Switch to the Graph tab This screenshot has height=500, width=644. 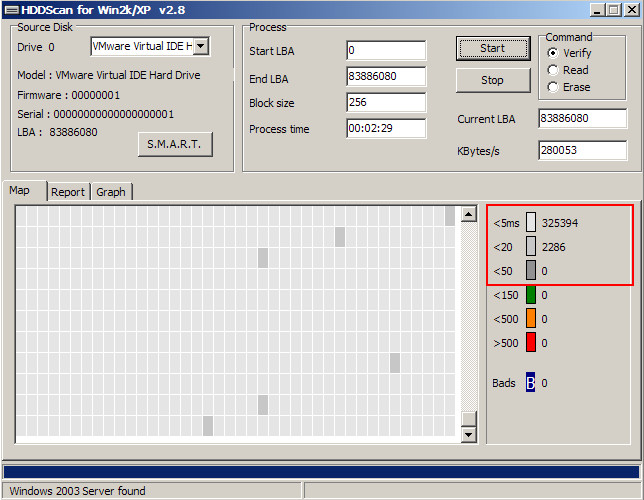click(111, 192)
